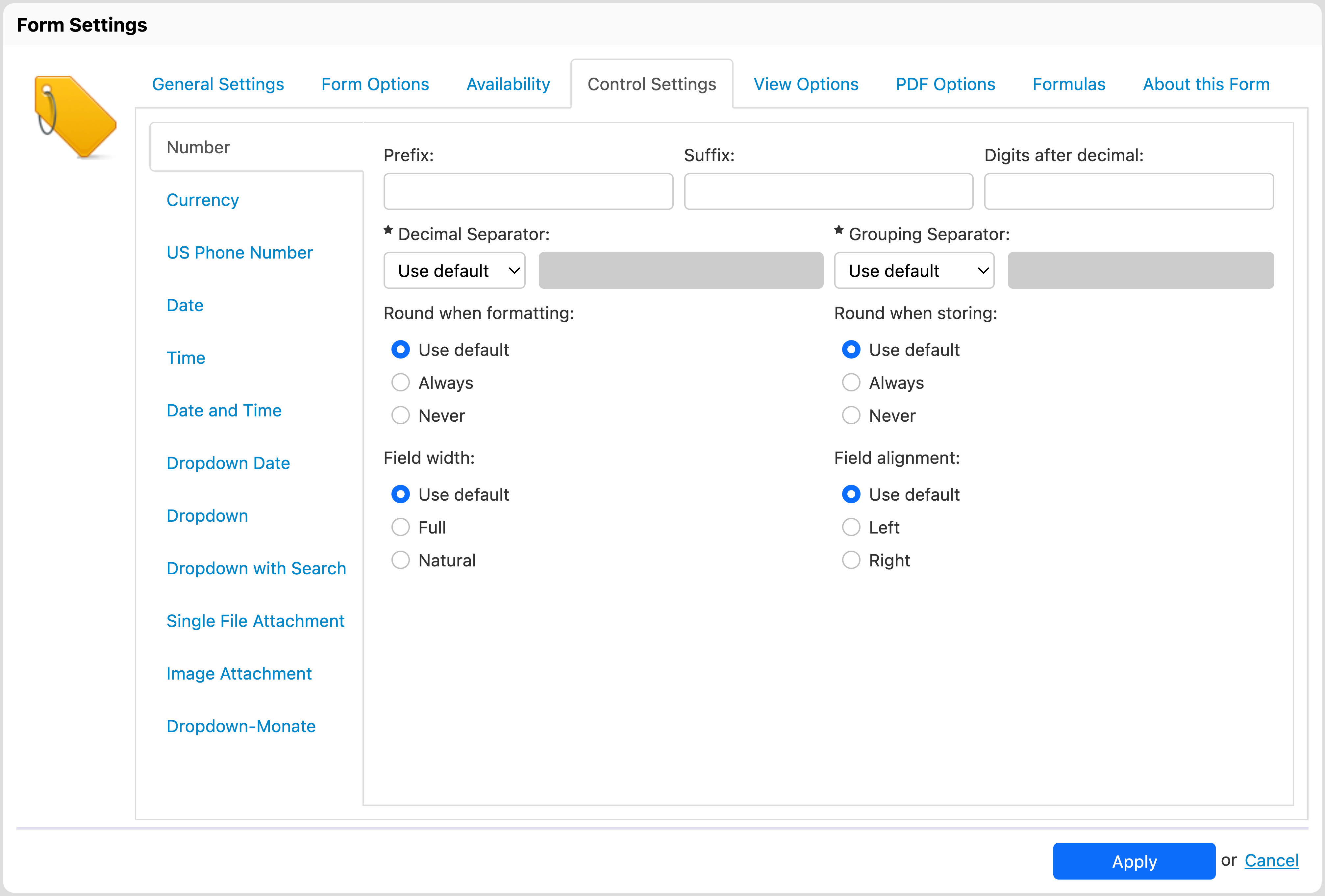Select Always under Round when formatting
This screenshot has height=896, width=1325.
tap(400, 383)
